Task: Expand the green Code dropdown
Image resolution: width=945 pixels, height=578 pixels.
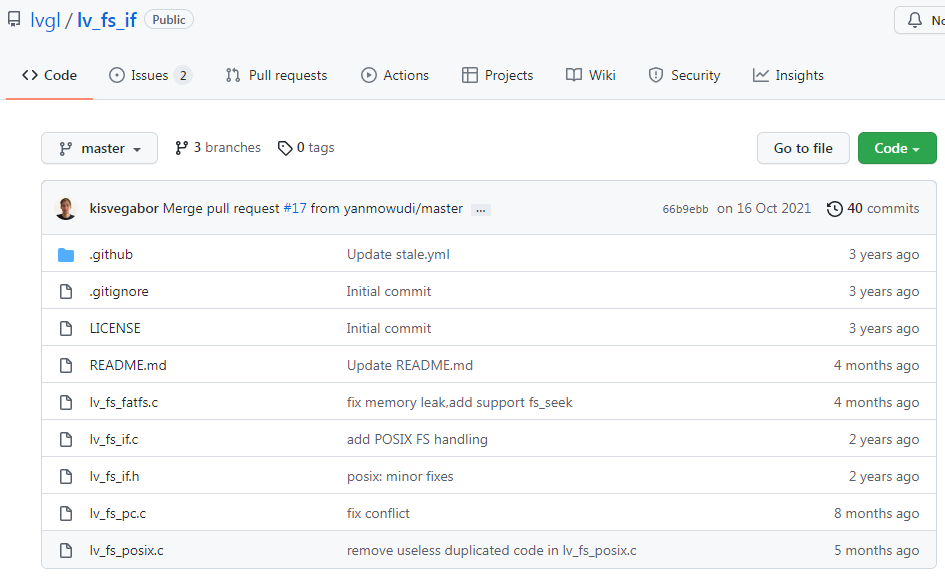Action: click(896, 149)
